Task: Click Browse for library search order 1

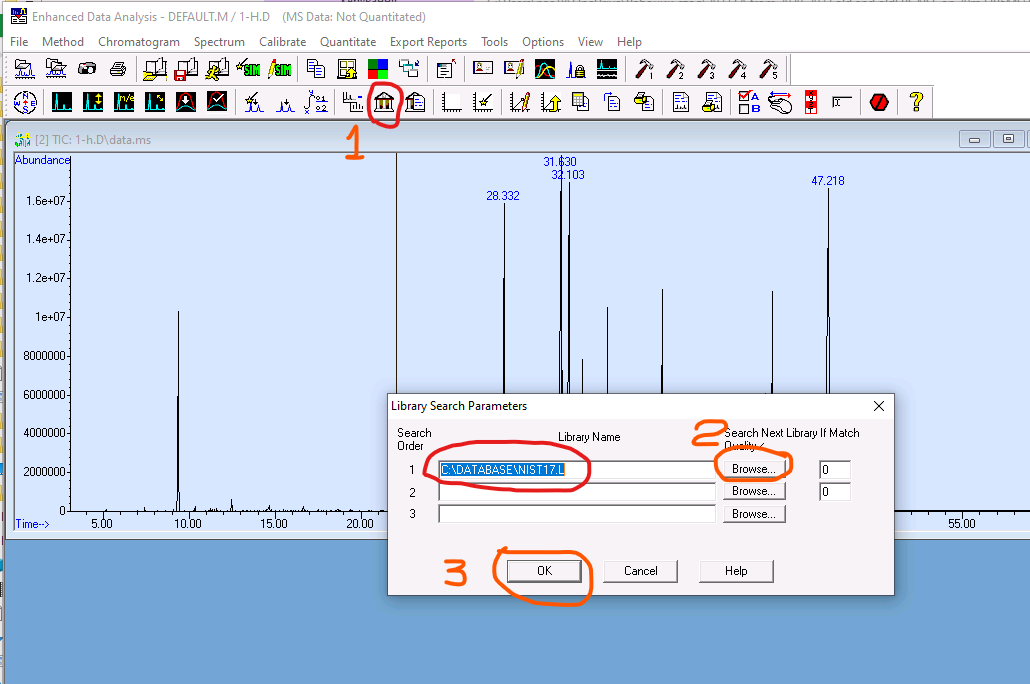Action: pyautogui.click(x=752, y=469)
